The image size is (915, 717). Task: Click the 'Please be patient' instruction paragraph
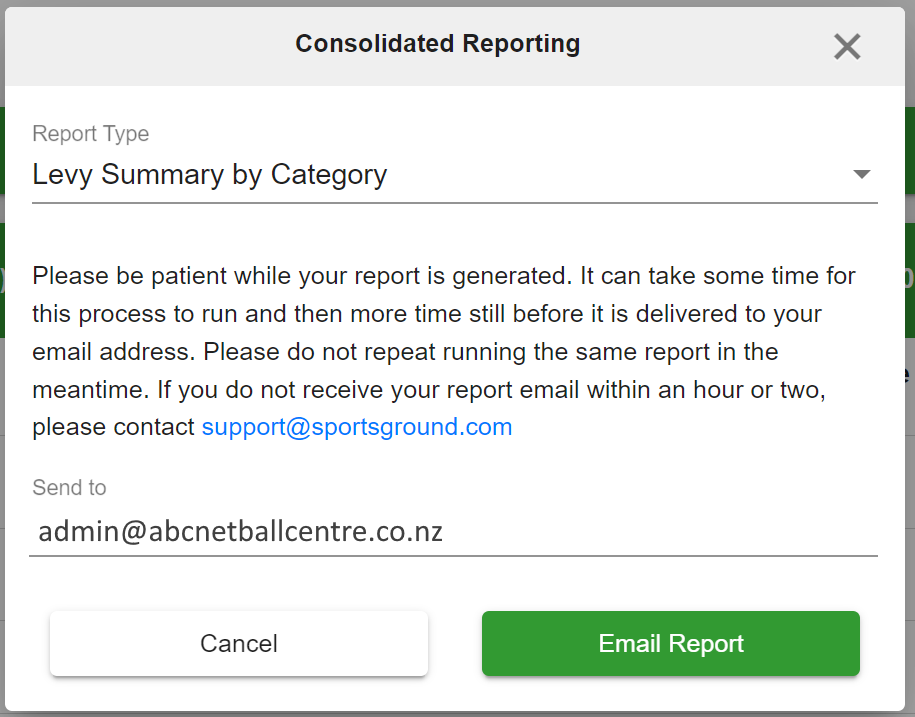443,352
